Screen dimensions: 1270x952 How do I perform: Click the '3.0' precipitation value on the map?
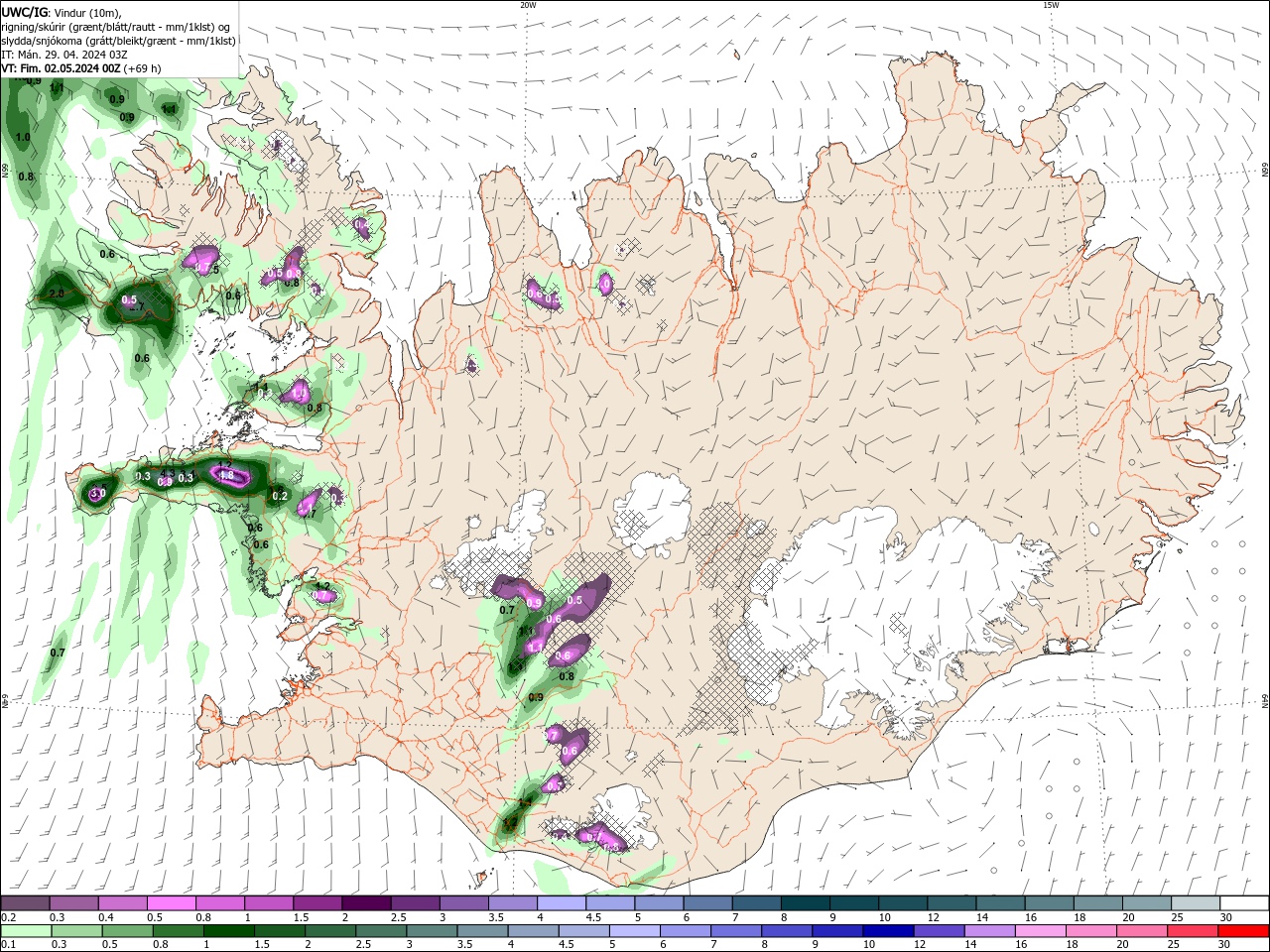click(x=97, y=493)
